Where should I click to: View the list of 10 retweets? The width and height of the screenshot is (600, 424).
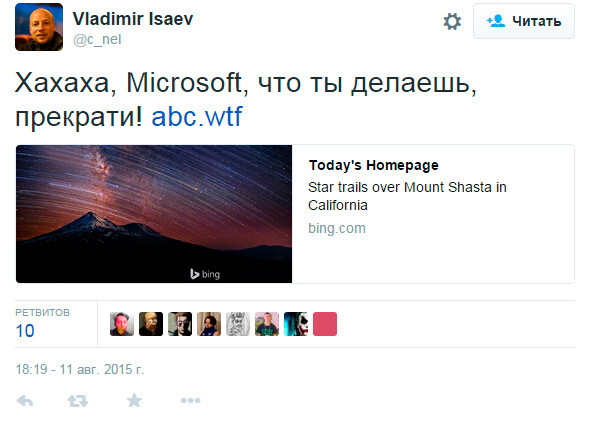pyautogui.click(x=42, y=324)
